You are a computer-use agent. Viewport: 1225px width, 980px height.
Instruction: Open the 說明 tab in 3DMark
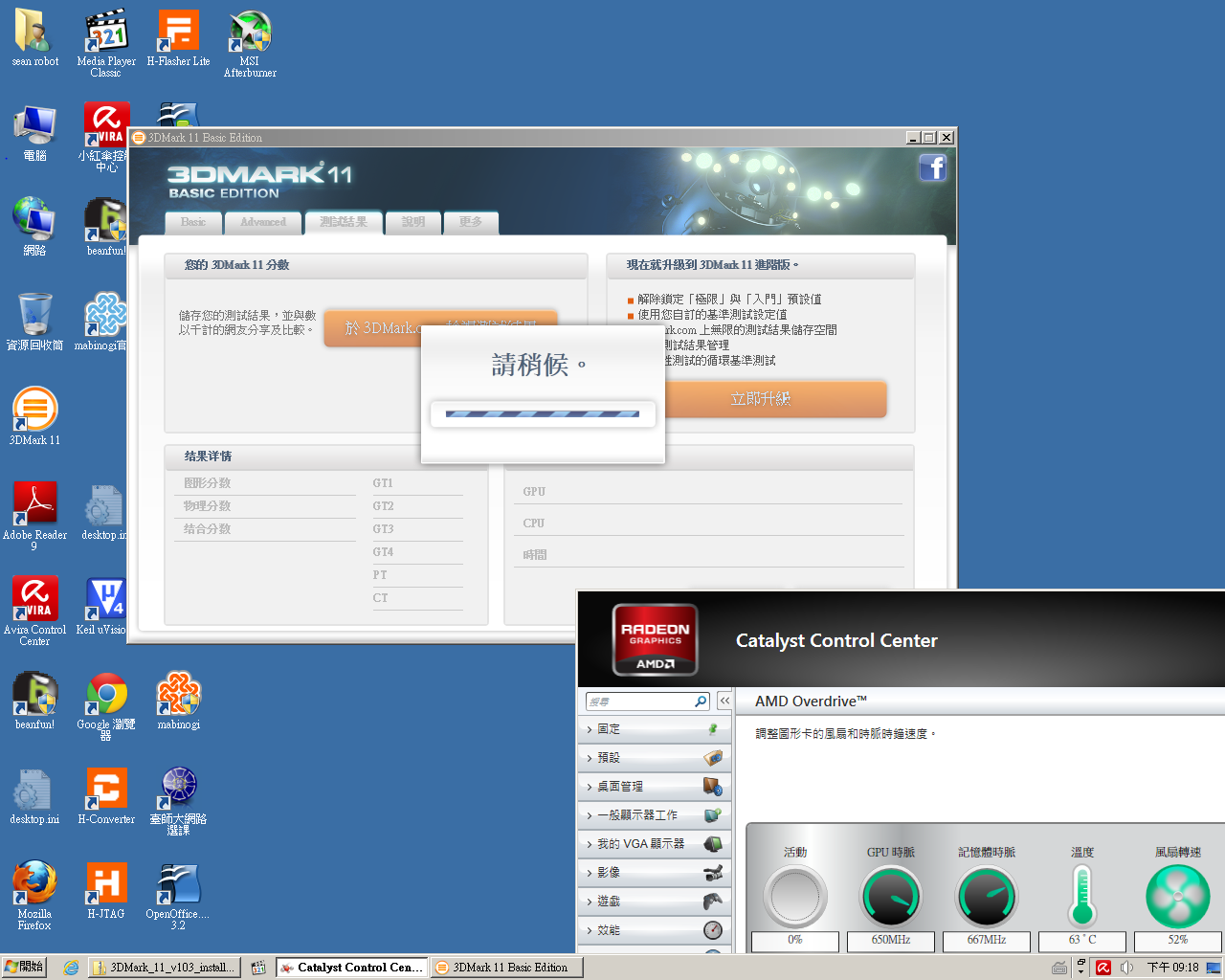point(413,222)
